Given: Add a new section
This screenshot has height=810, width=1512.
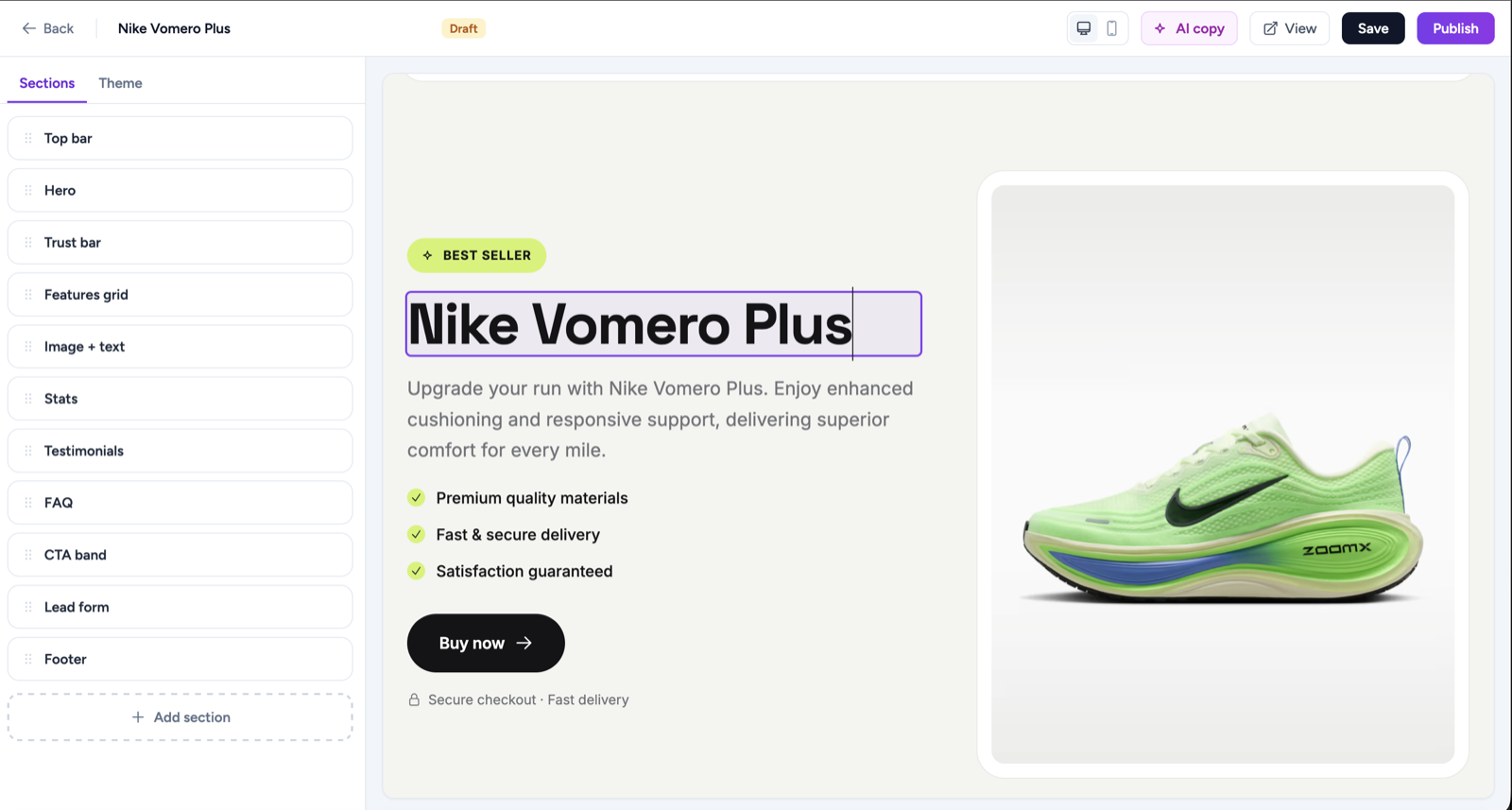Looking at the screenshot, I should coord(180,717).
